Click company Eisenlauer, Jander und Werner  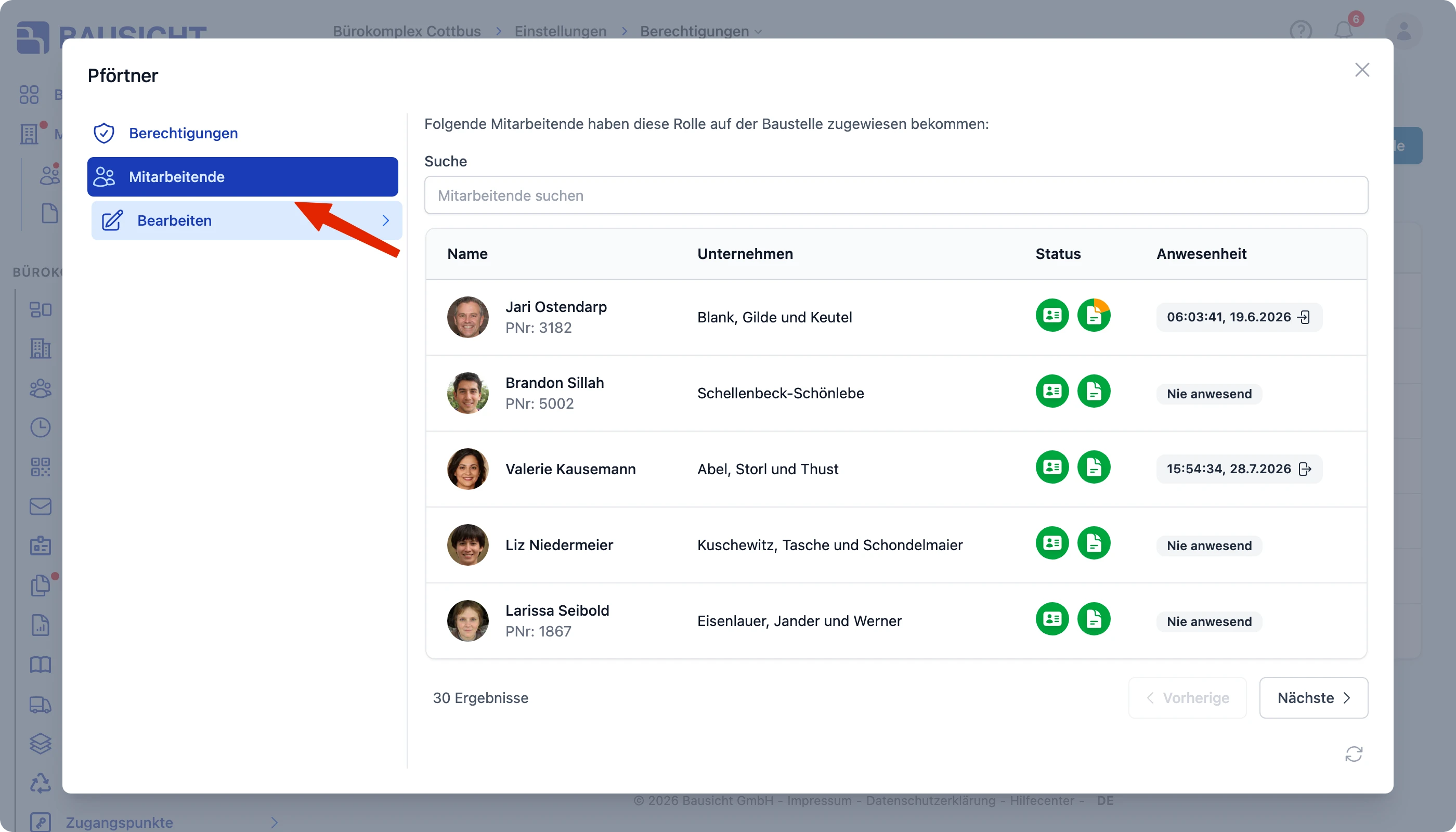click(x=799, y=621)
